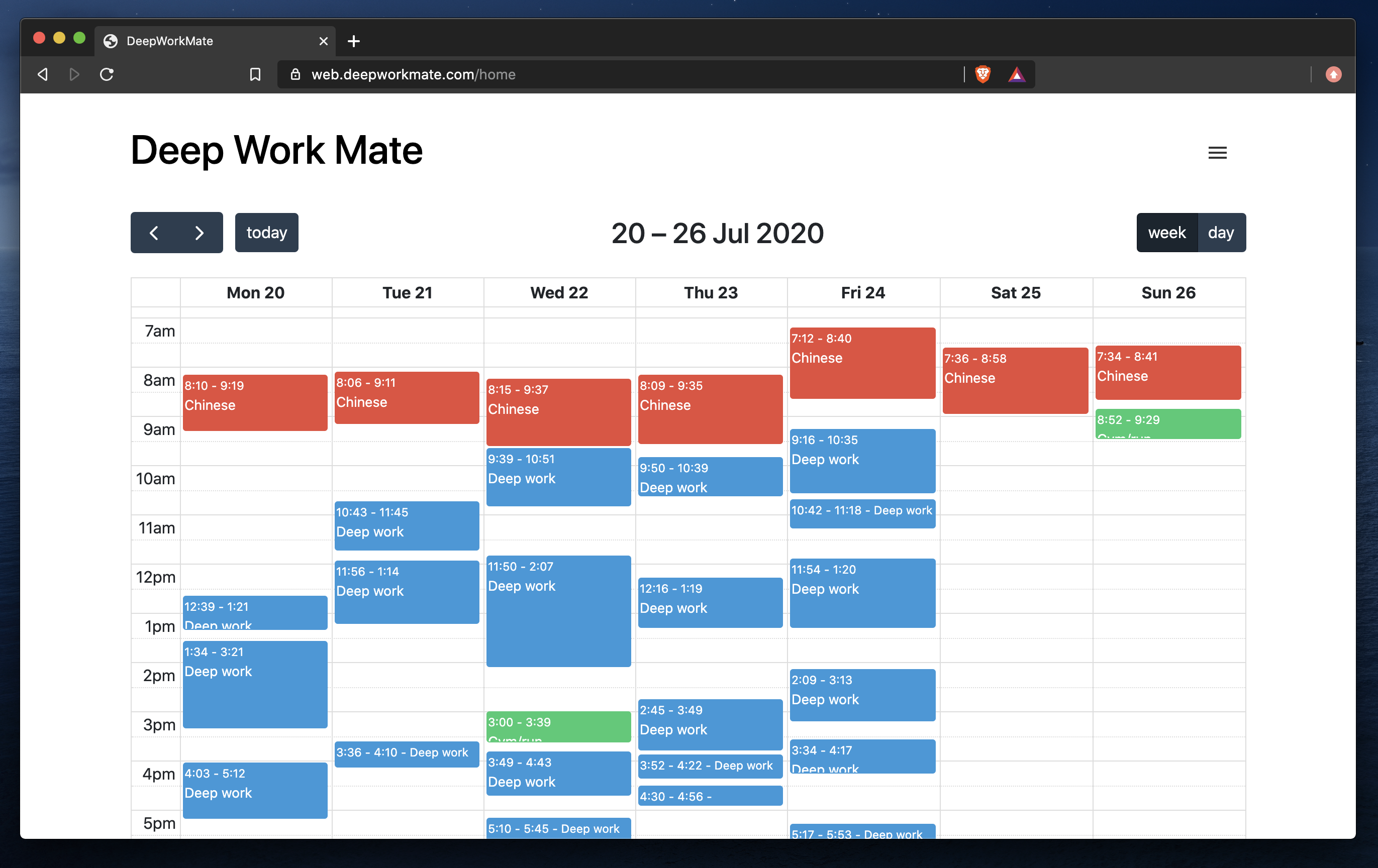Open Brave Rewards triangle icon
Viewport: 1378px width, 868px height.
(x=1016, y=74)
